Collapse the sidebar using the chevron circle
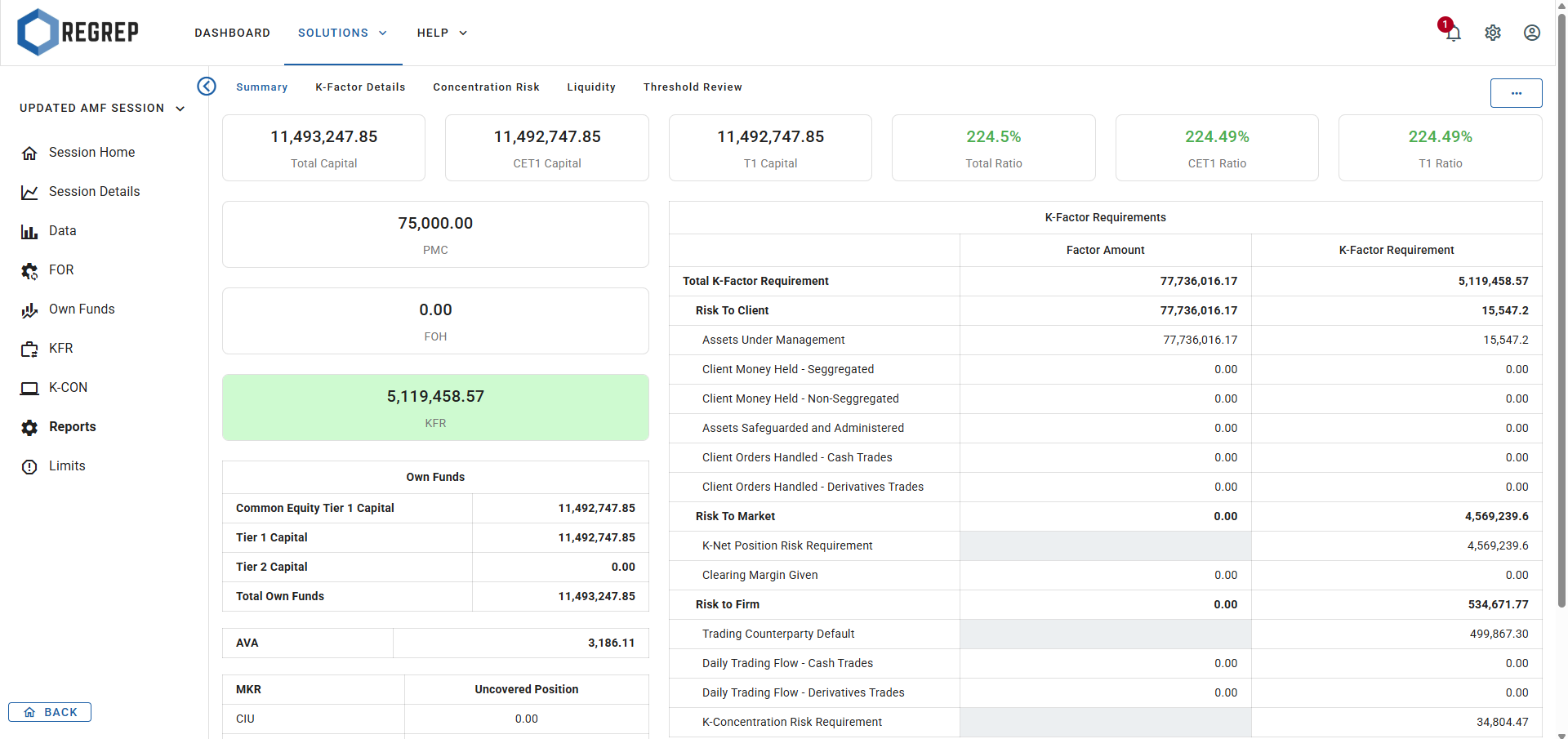 coord(206,86)
